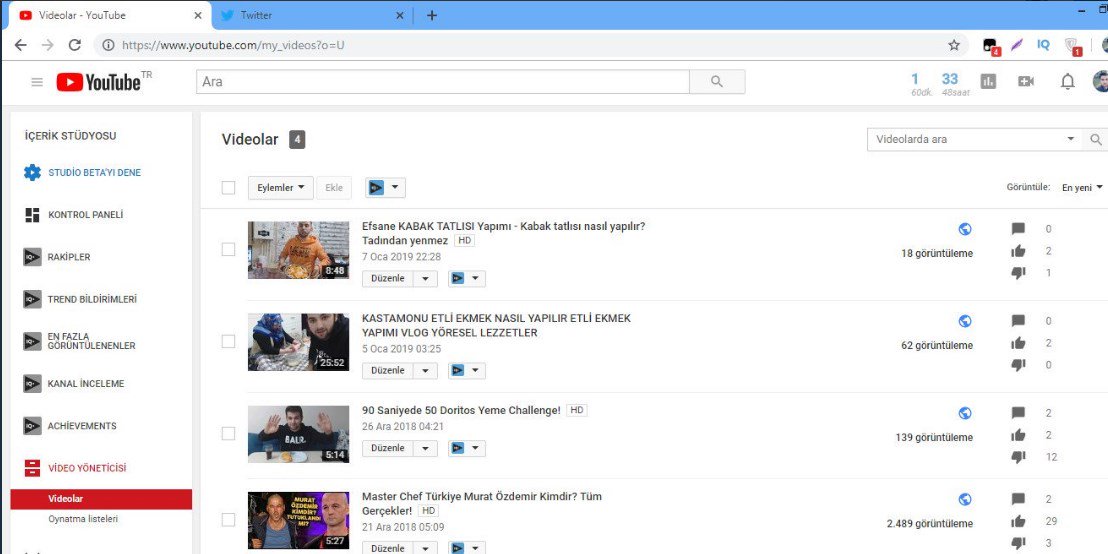
Task: Open Kontrol Paneli sidebar item
Action: click(86, 215)
